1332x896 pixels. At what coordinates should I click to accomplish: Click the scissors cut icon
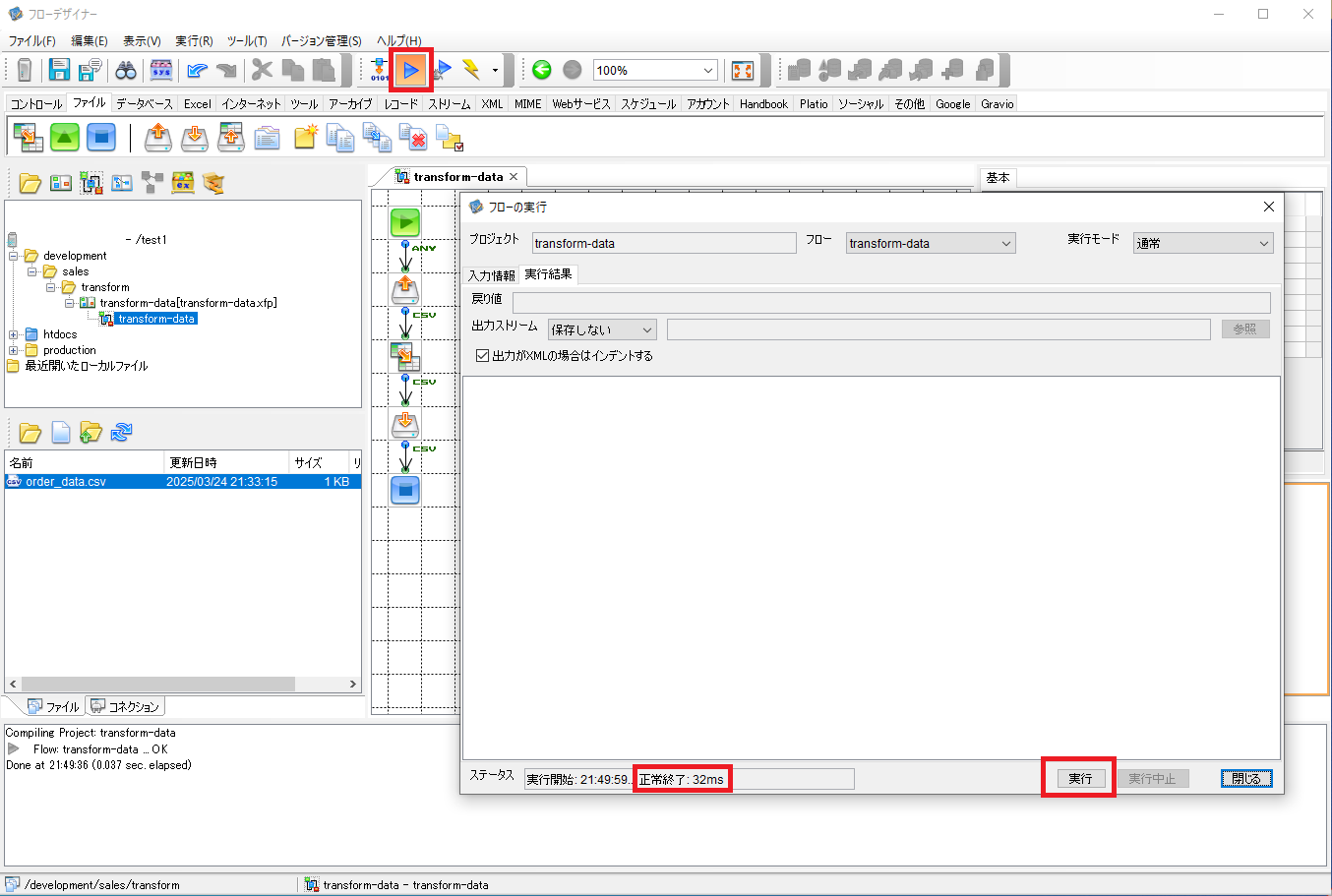coord(262,69)
